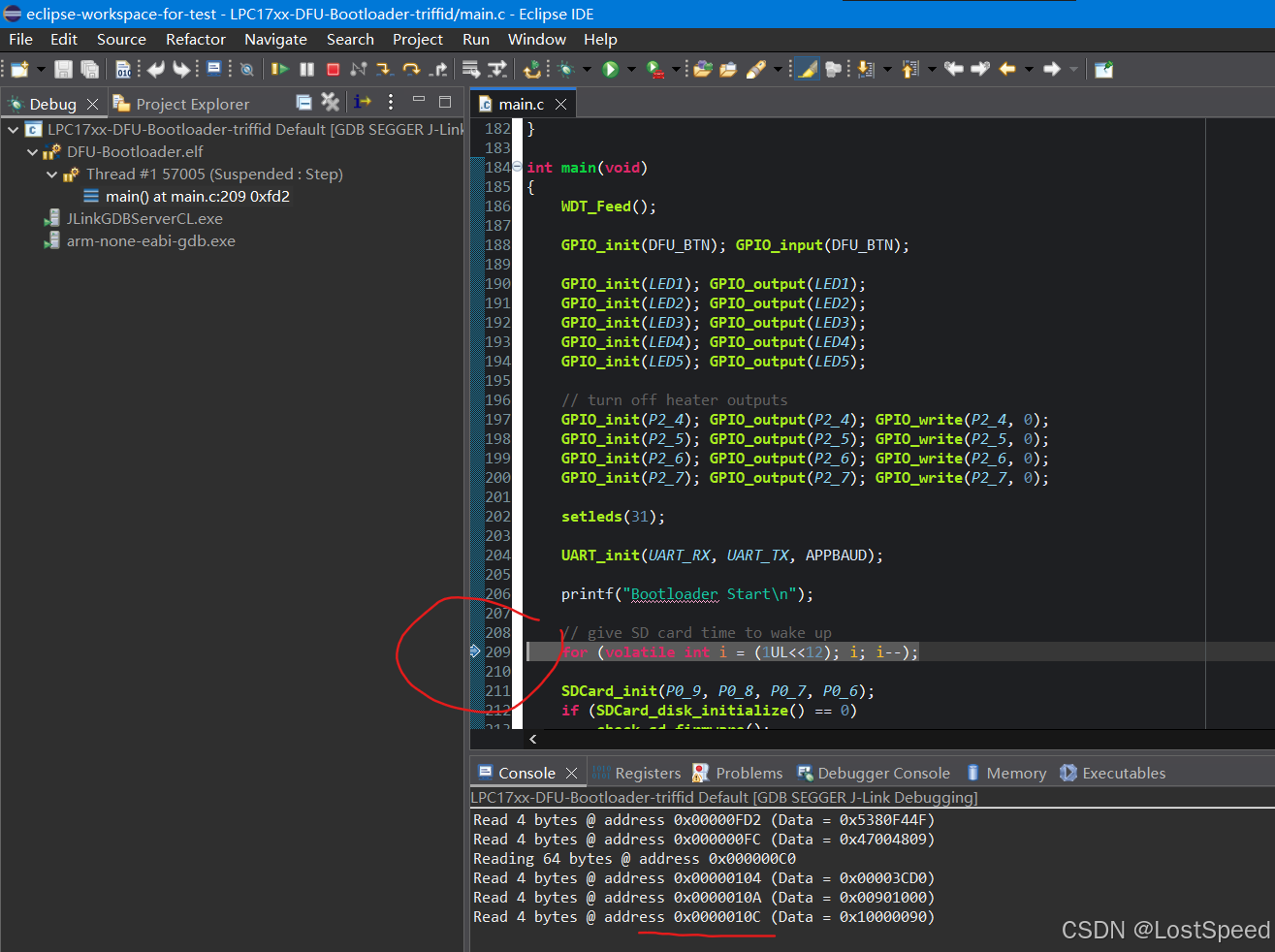Image resolution: width=1275 pixels, height=952 pixels.
Task: Go Forward with the white right arrow
Action: pos(1052,69)
